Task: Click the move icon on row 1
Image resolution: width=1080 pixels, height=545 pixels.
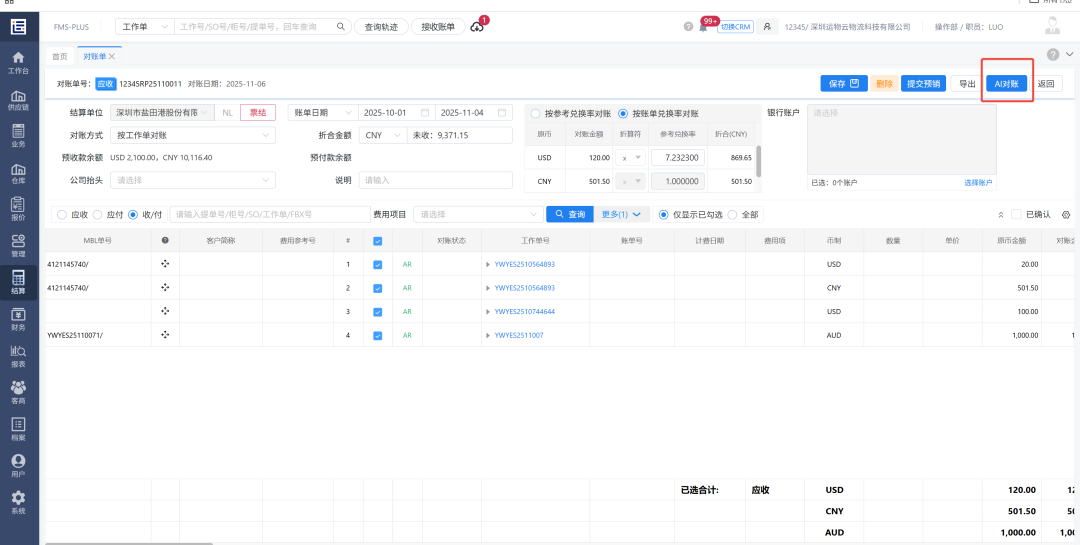Action: (x=165, y=264)
